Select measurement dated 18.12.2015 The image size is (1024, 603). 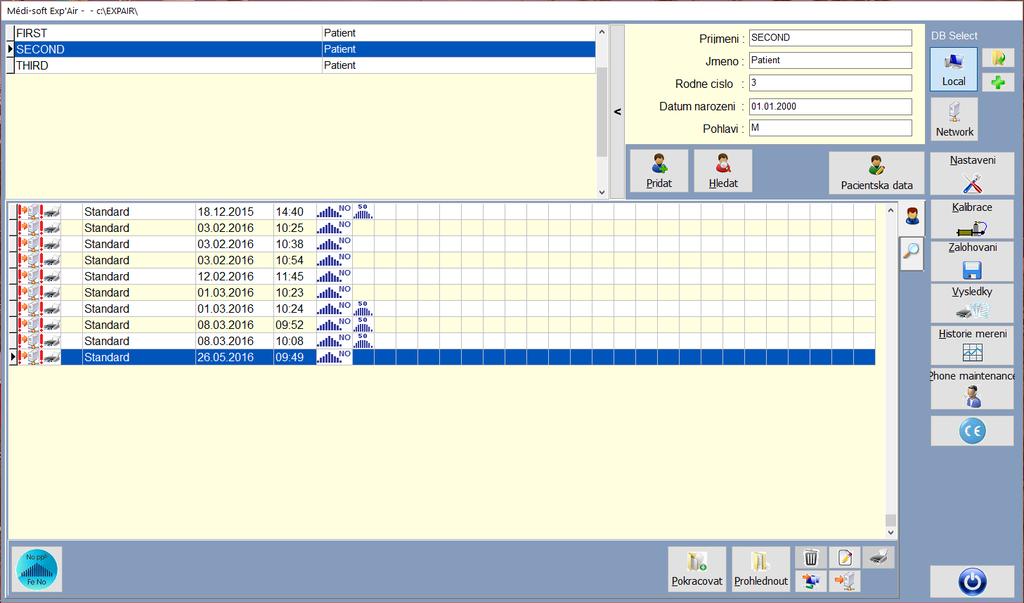click(441, 212)
